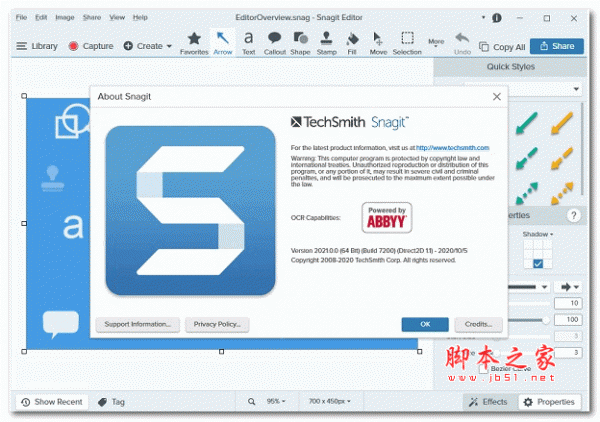Open the line style dropdown
The height and width of the screenshot is (422, 600).
(544, 287)
